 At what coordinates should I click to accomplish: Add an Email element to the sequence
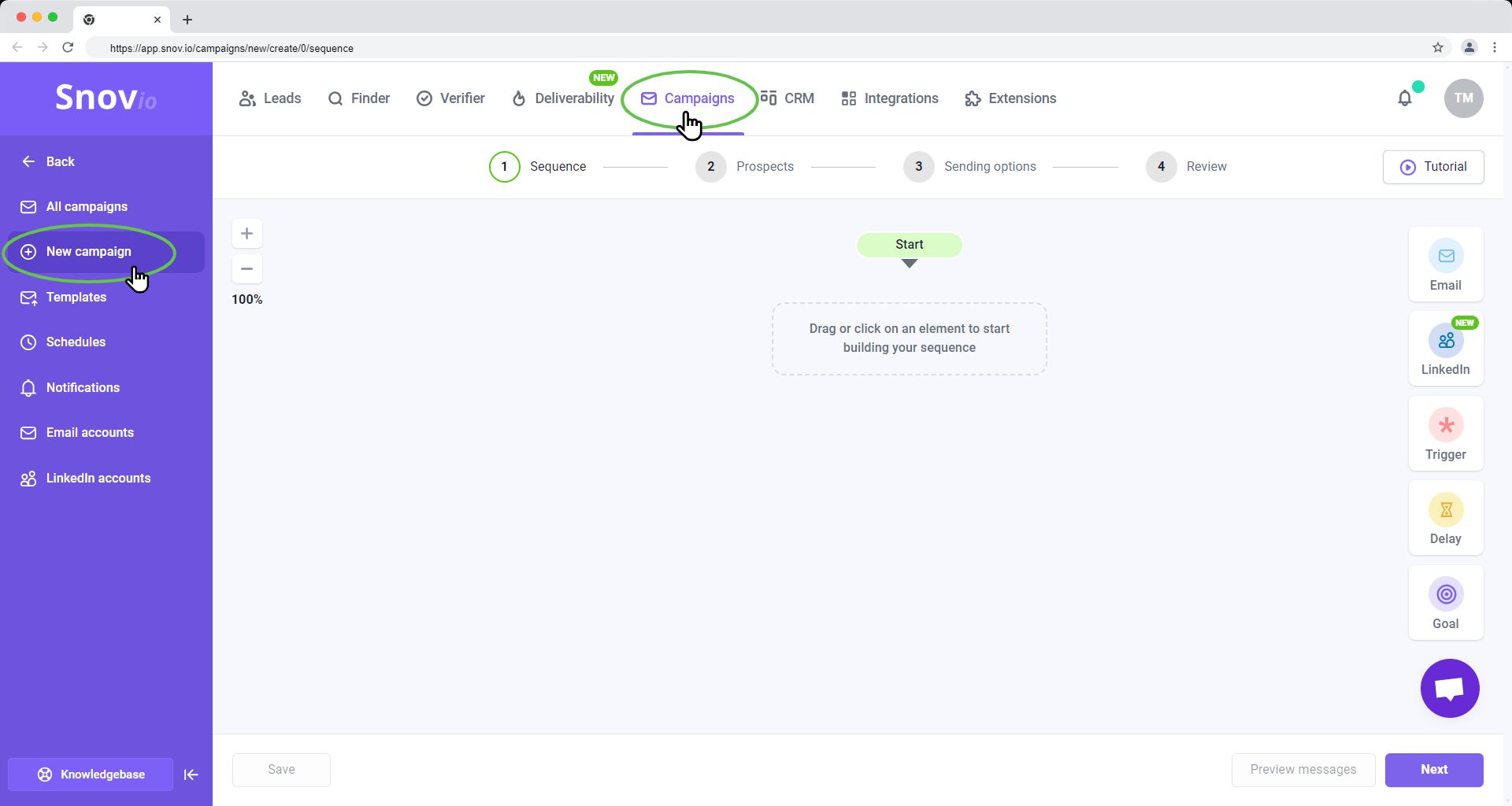pyautogui.click(x=1445, y=264)
